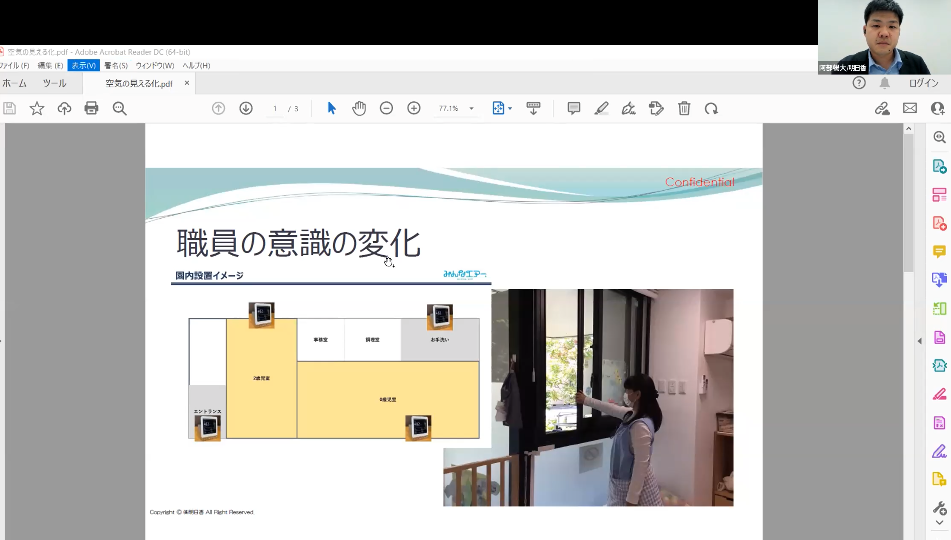Click the Save file icon
Viewport: 951px width, 540px height.
tap(10, 109)
